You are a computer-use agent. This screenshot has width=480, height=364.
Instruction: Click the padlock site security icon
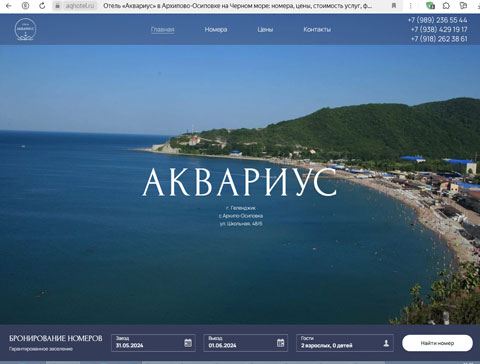click(58, 6)
